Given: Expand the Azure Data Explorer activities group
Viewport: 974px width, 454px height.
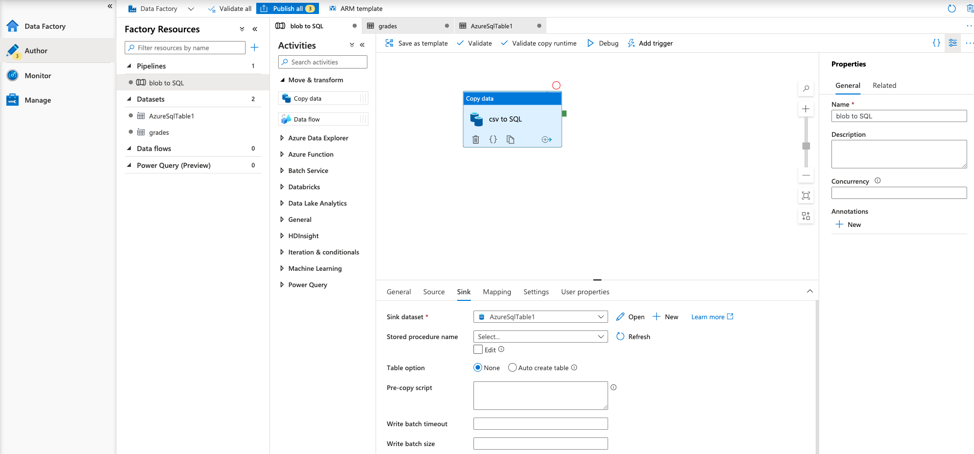Looking at the screenshot, I should click(318, 138).
